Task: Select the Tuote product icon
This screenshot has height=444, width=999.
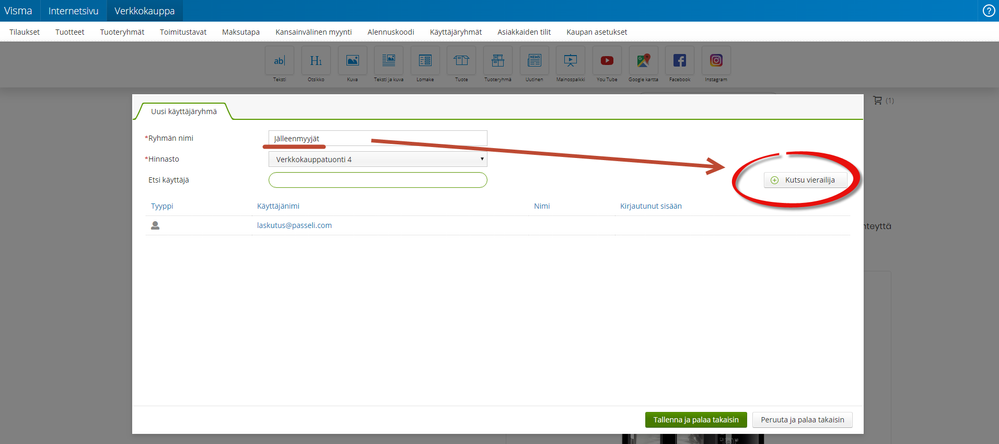Action: (461, 61)
